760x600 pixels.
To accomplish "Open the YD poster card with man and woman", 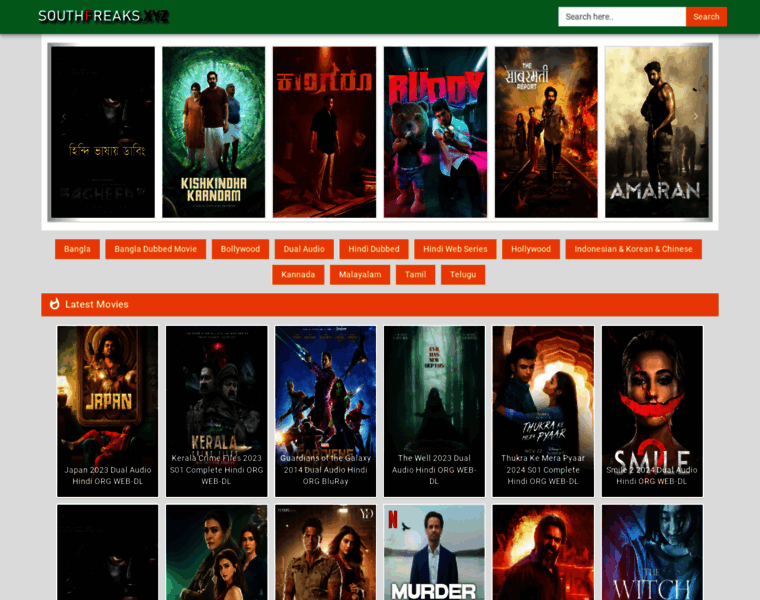I will pyautogui.click(x=325, y=552).
